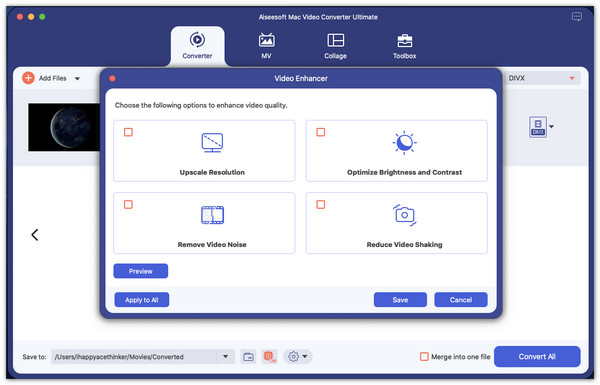Click the Optimize Brightness and Contrast label
This screenshot has height=385, width=600.
404,172
